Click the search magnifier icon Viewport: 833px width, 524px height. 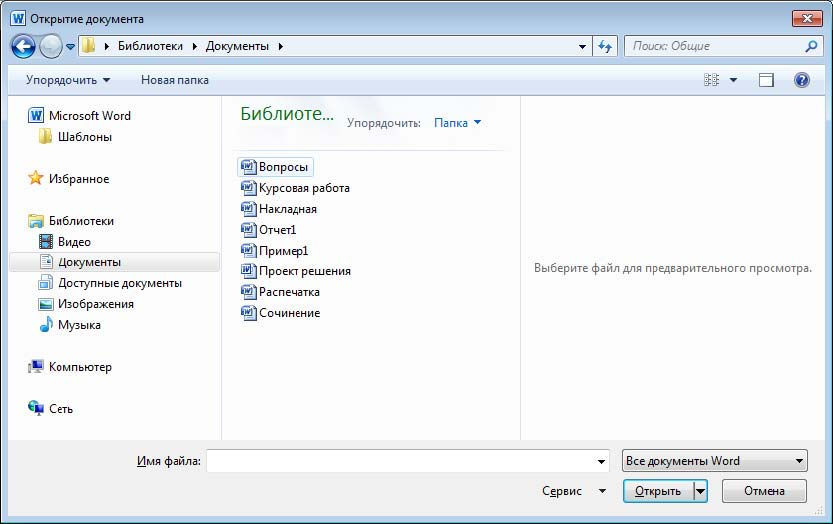(811, 46)
